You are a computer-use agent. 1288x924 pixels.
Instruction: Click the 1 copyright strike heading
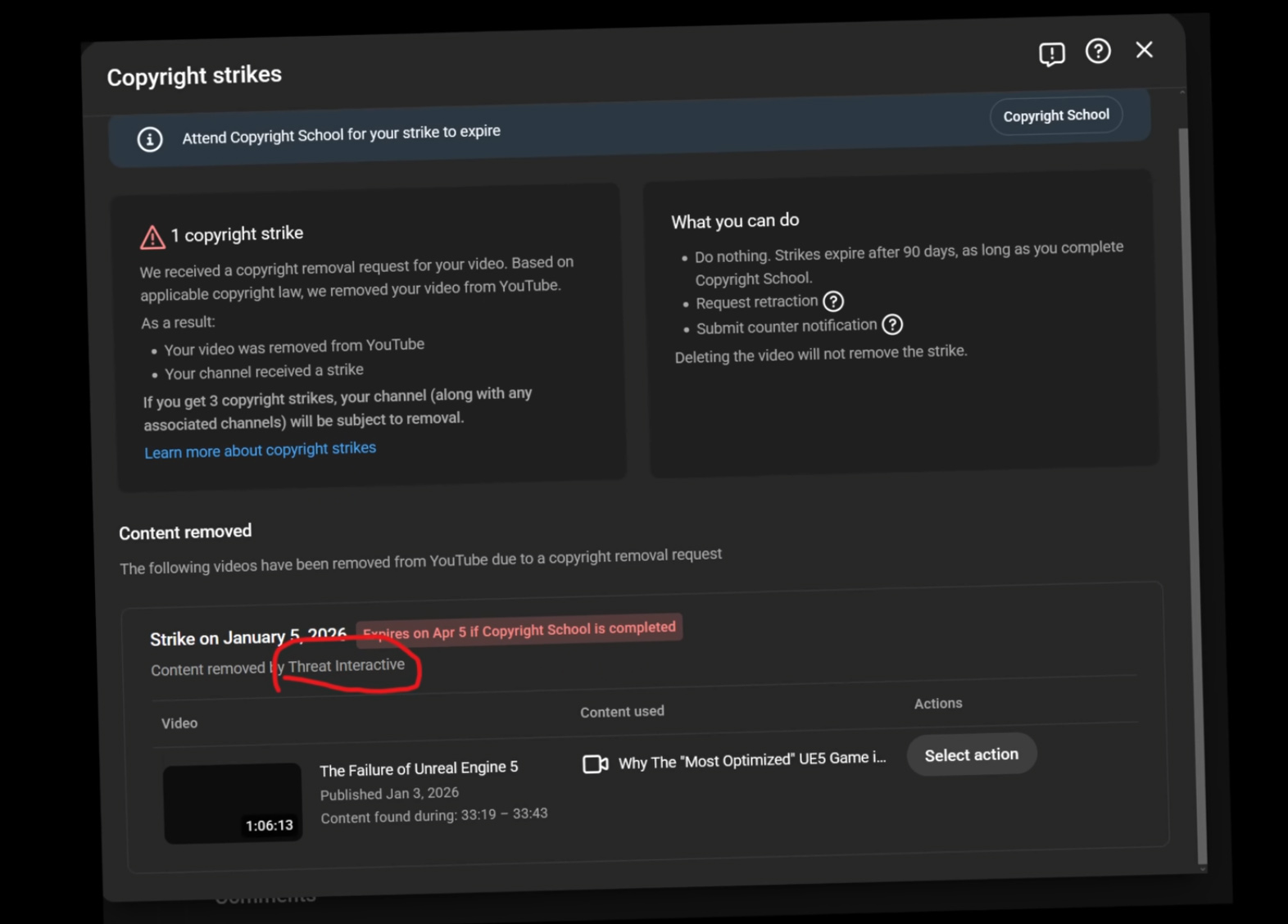pos(237,234)
